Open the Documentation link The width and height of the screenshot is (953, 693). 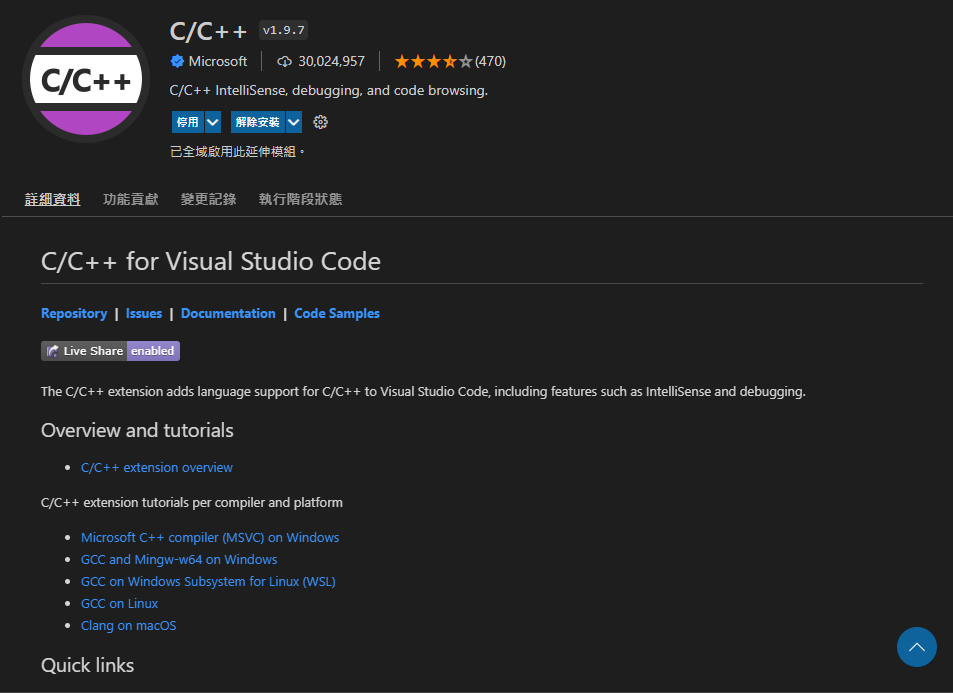[228, 314]
